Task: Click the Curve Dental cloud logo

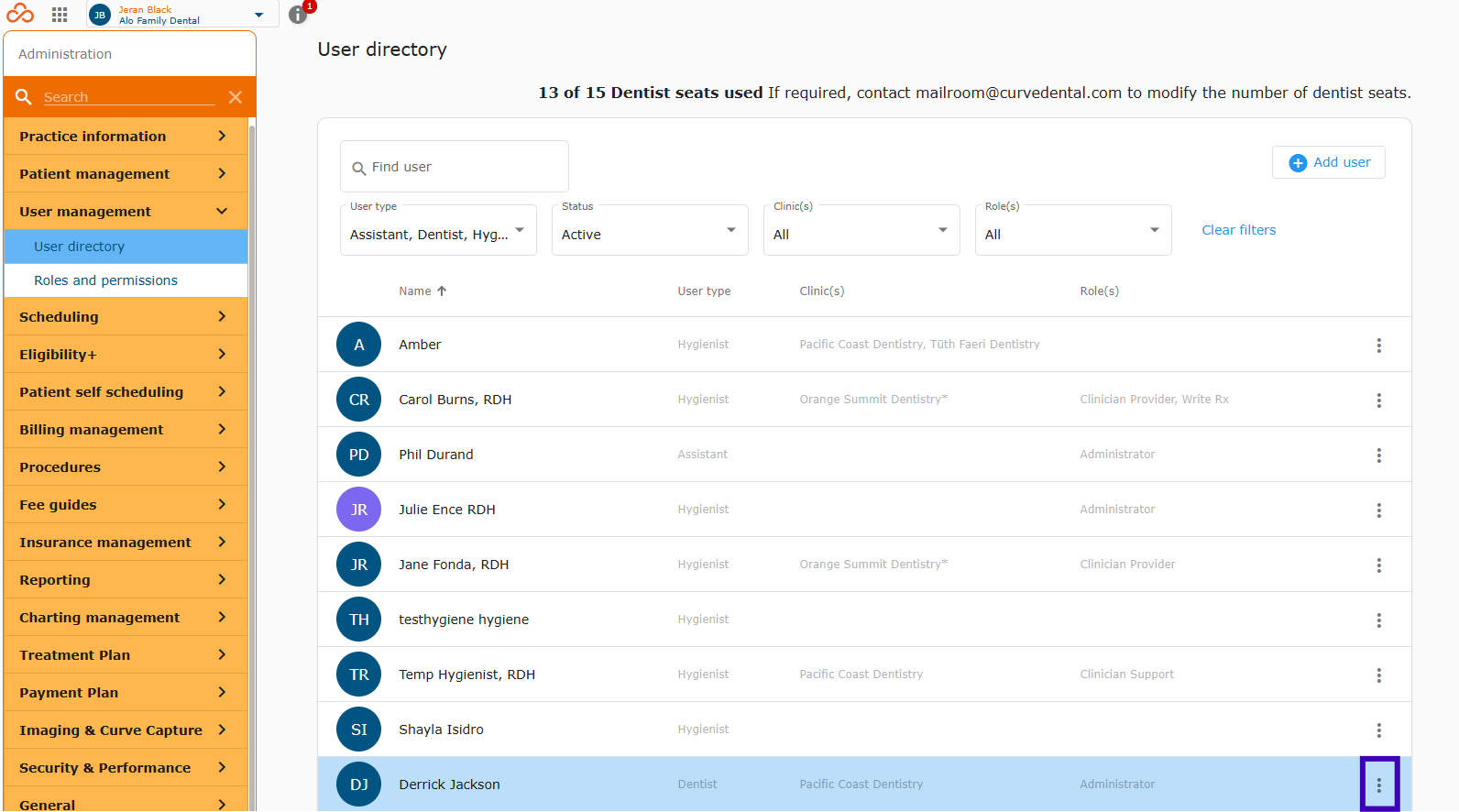Action: (x=20, y=14)
